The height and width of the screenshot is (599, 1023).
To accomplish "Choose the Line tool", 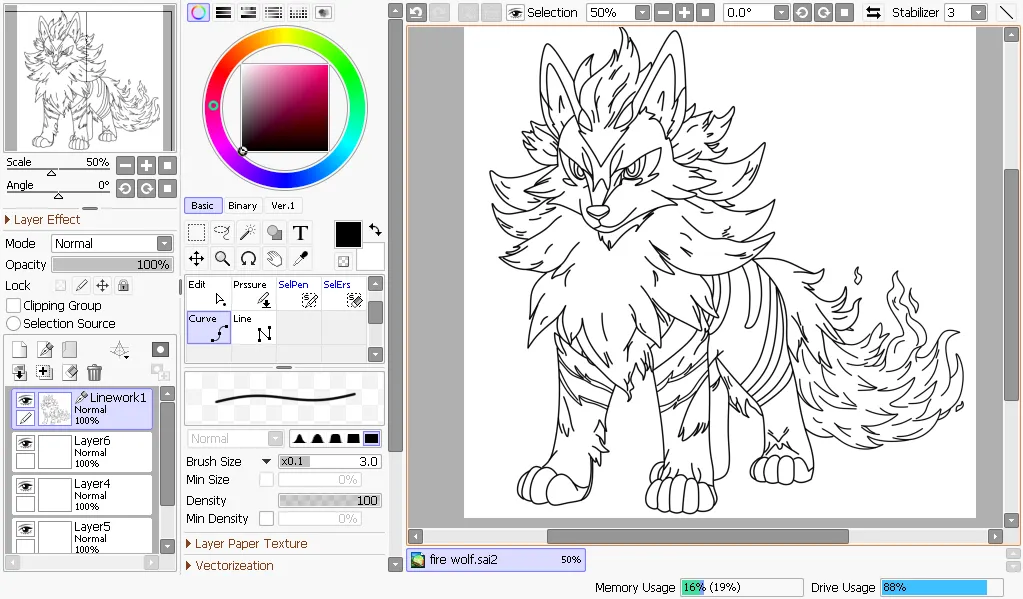I will coord(254,328).
